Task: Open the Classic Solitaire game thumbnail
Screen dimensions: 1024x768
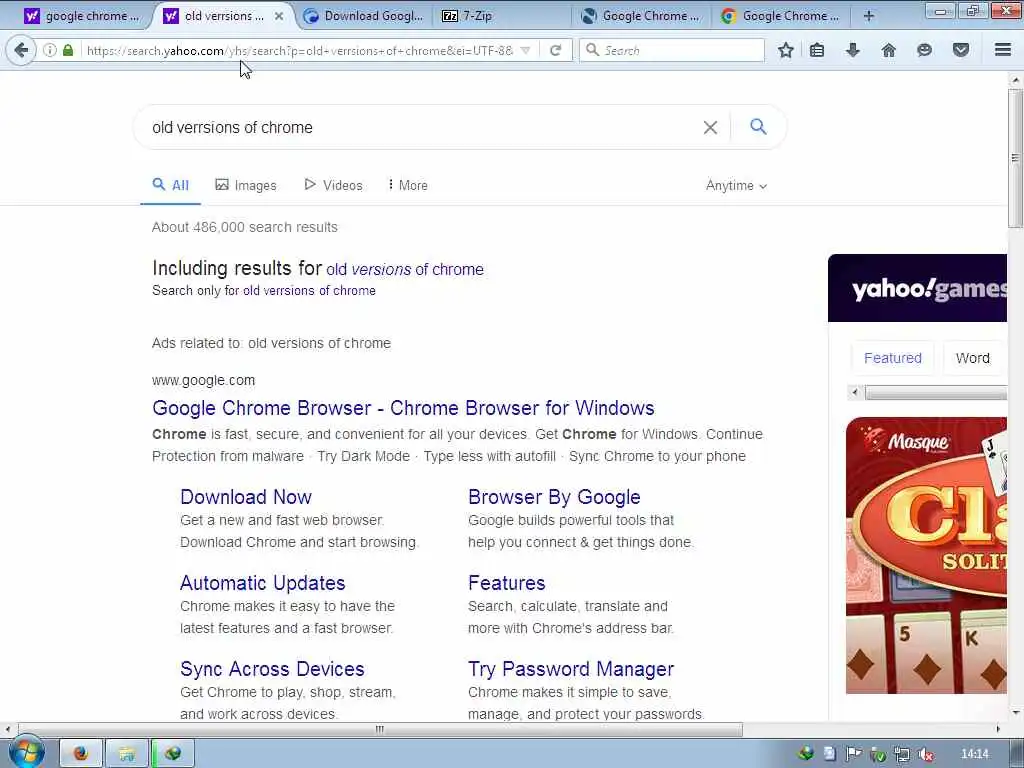Action: pyautogui.click(x=926, y=556)
